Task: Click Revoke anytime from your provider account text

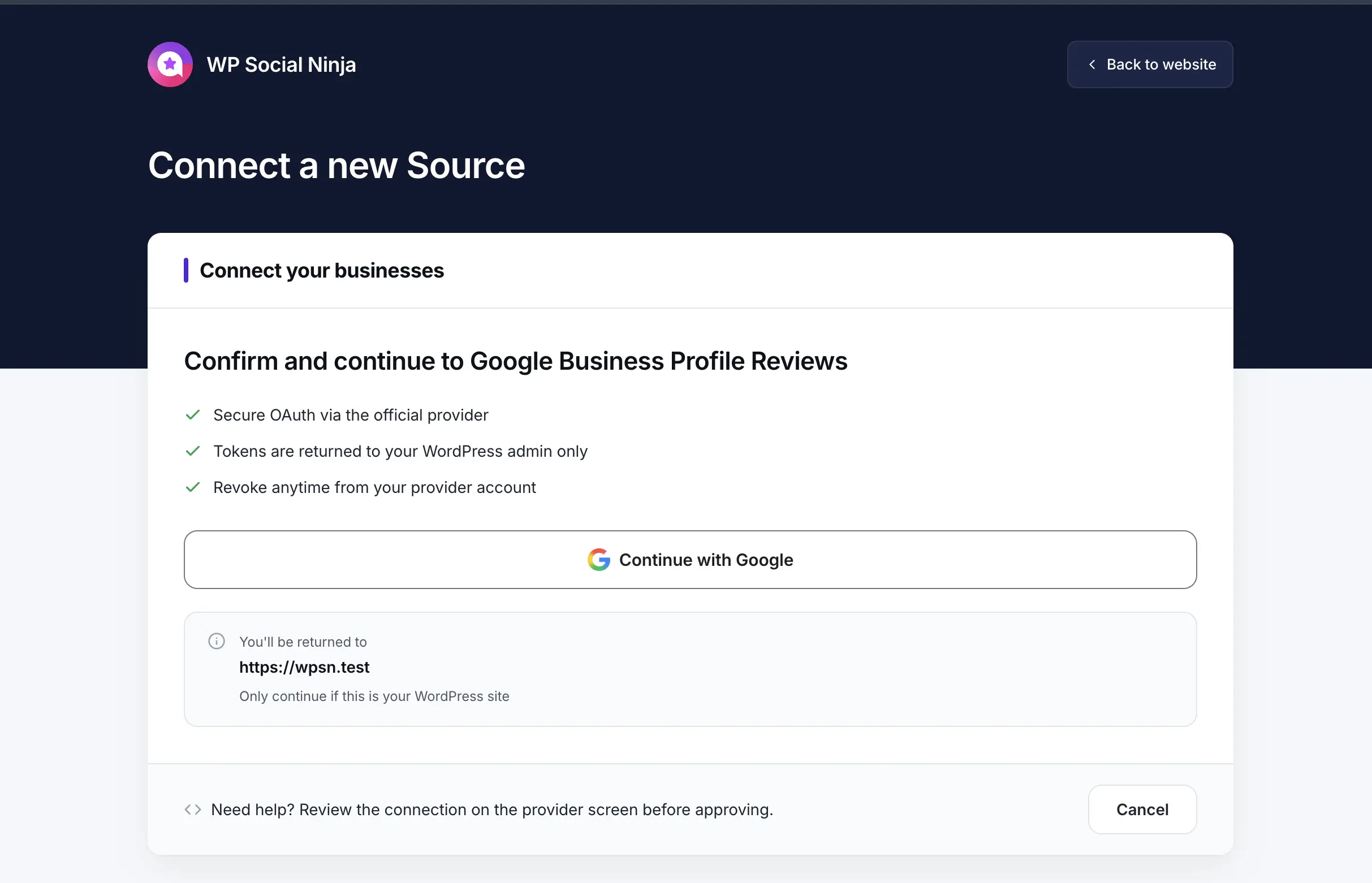Action: (x=374, y=487)
